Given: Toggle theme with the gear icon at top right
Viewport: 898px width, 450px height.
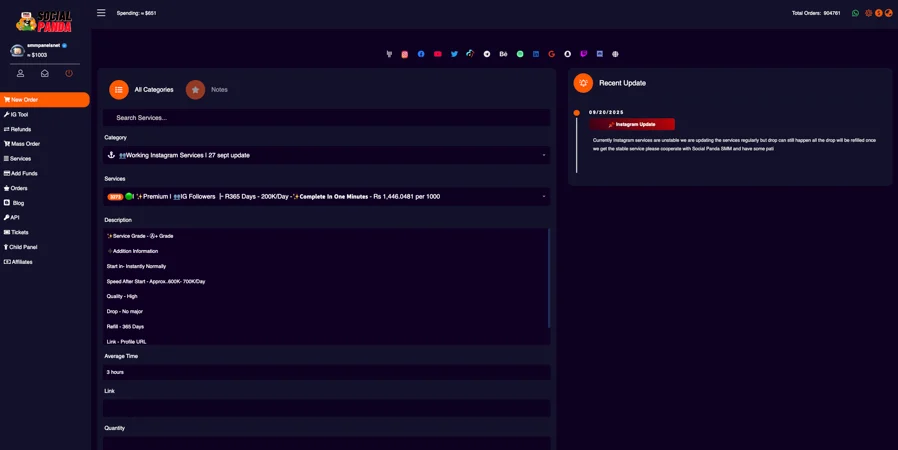Looking at the screenshot, I should (x=868, y=13).
